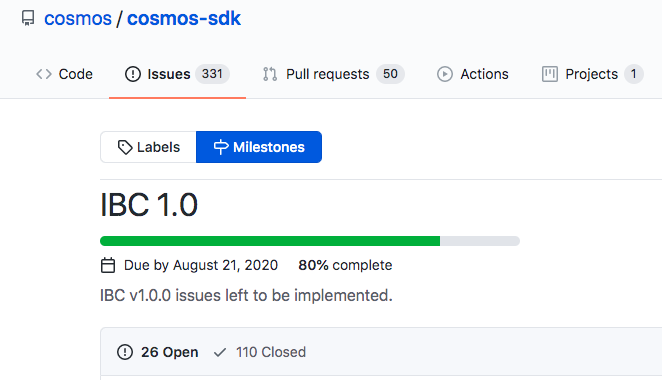Click the Labels tag icon
This screenshot has height=380, width=662.
[125, 147]
